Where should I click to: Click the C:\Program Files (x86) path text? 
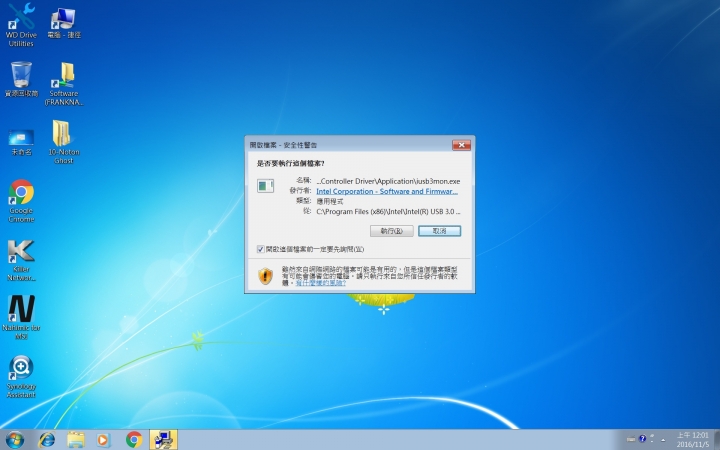[x=388, y=211]
